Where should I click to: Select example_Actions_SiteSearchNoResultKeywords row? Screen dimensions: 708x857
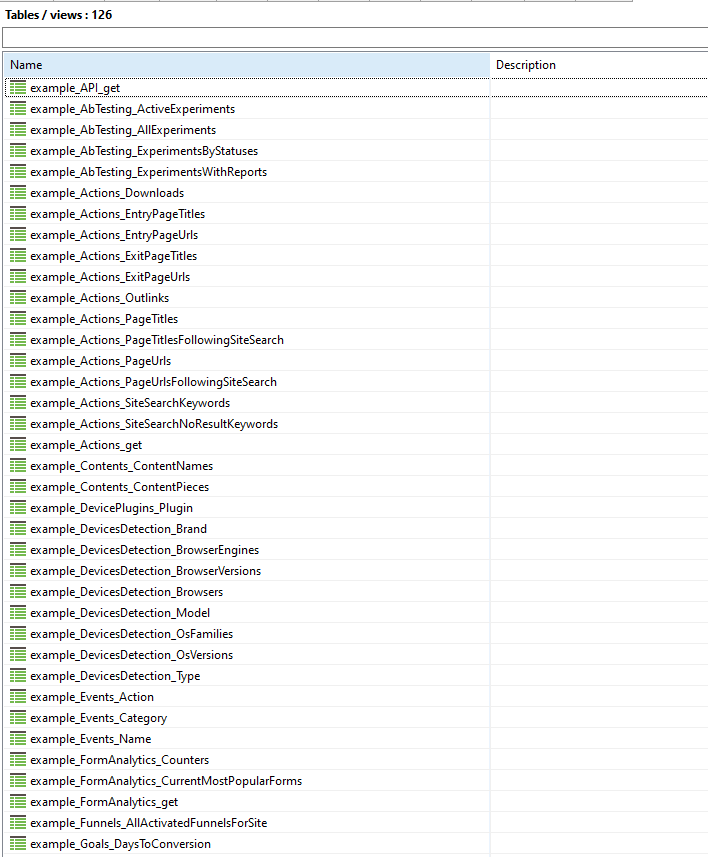[153, 424]
